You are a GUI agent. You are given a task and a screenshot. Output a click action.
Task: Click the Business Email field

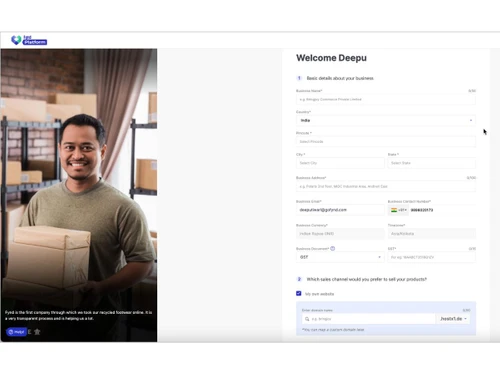340,210
